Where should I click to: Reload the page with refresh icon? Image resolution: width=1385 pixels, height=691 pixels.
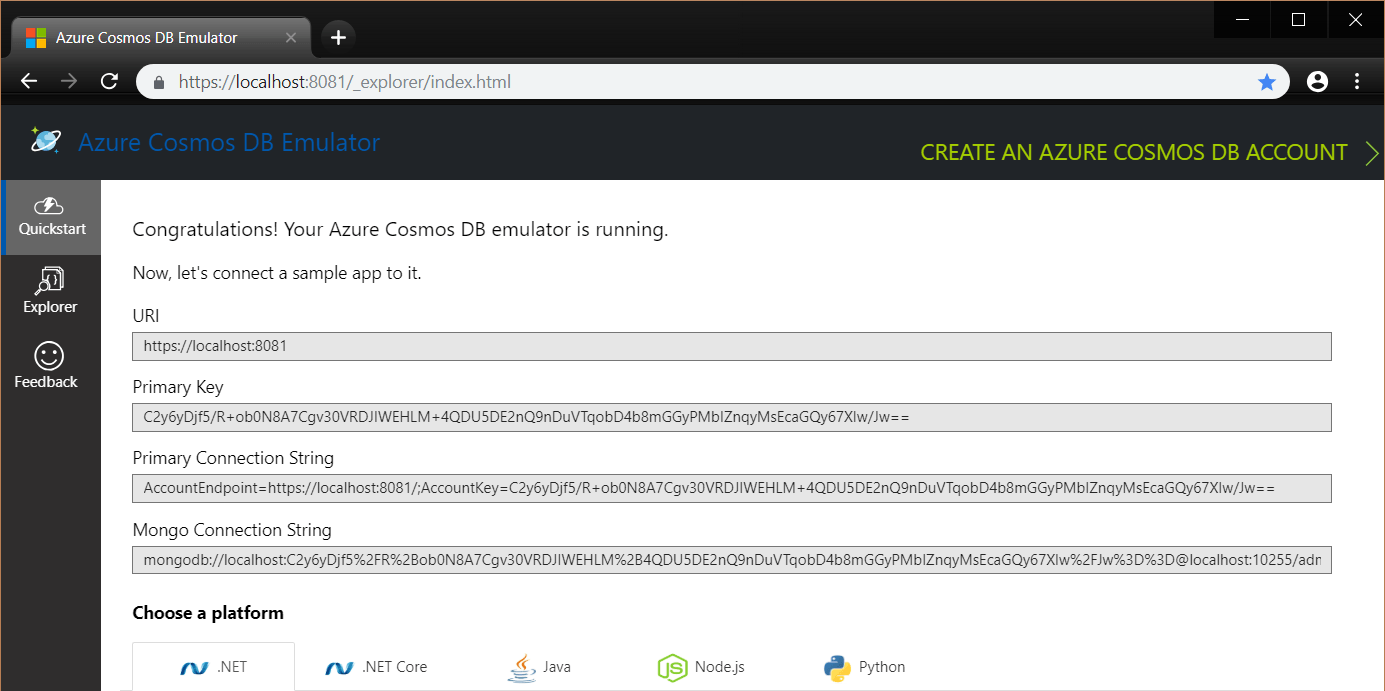tap(110, 81)
